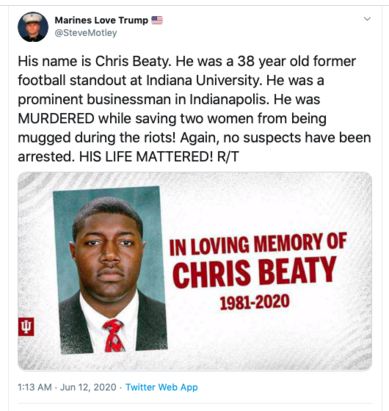Click the 1:13 AM timestamp
The width and height of the screenshot is (389, 411).
coord(35,387)
